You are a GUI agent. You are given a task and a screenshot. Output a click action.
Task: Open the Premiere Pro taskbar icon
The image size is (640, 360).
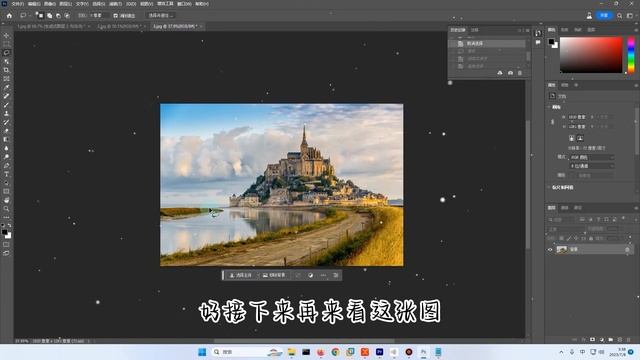(379, 352)
